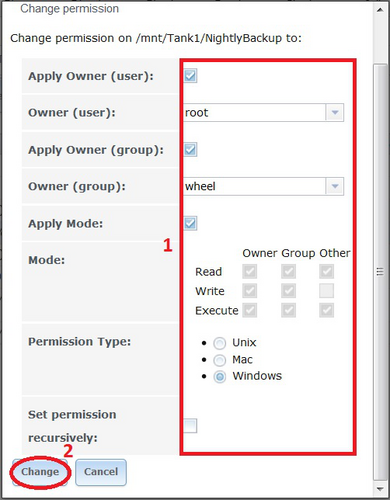Click the Permission Type label
The image size is (390, 500).
point(79,342)
